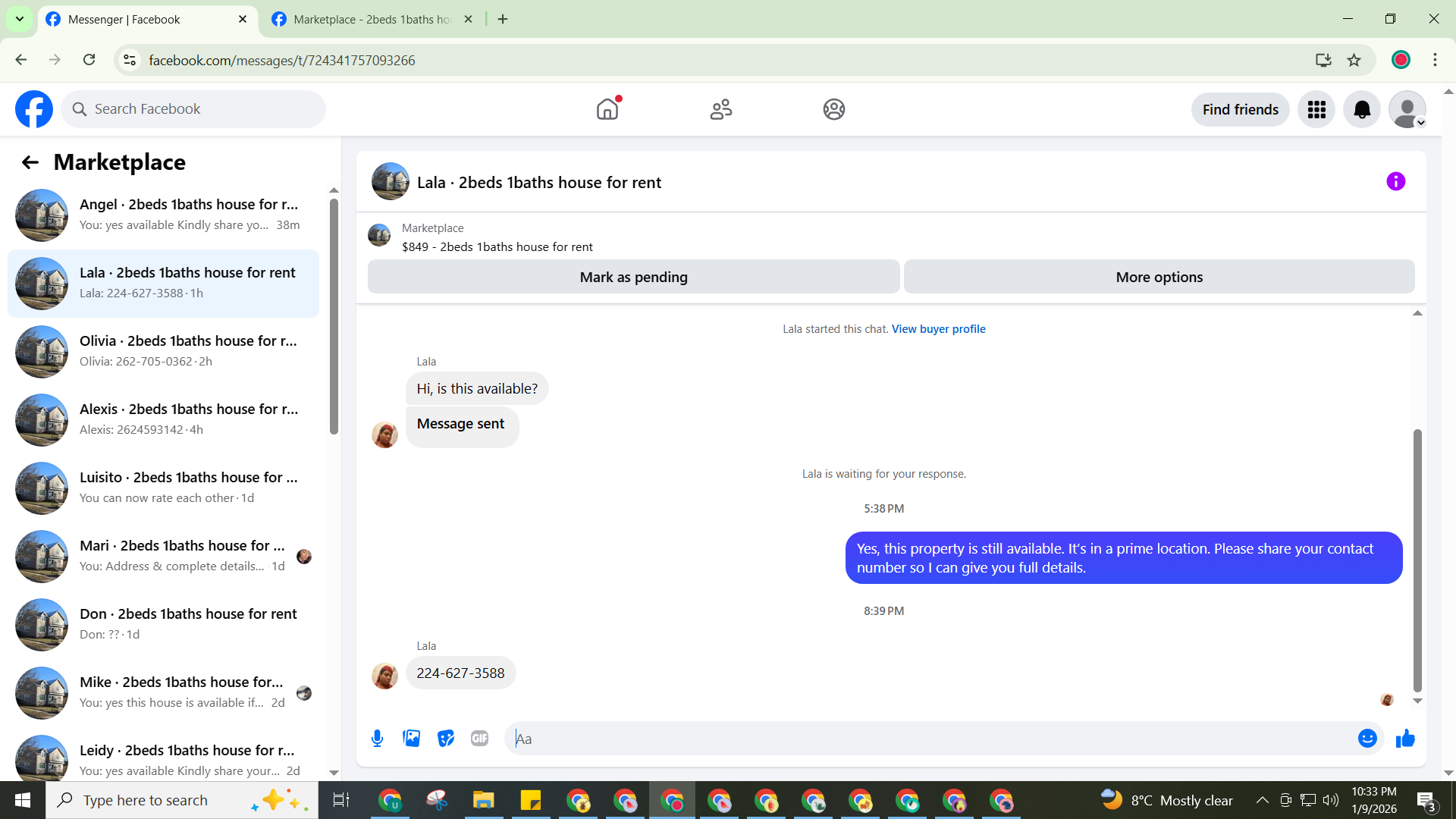Image resolution: width=1456 pixels, height=819 pixels.
Task: Send a thumbs-up like
Action: (1405, 739)
